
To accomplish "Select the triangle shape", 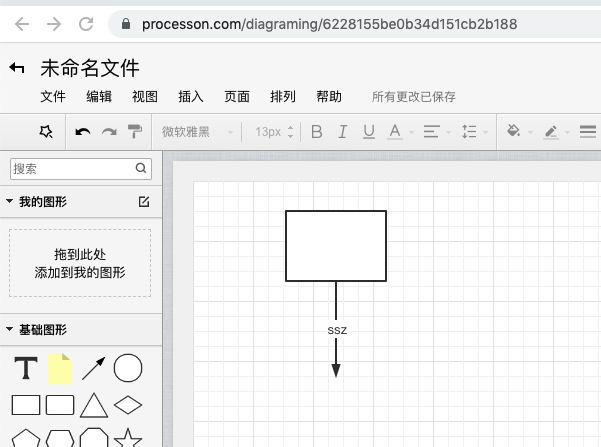I will coord(94,405).
